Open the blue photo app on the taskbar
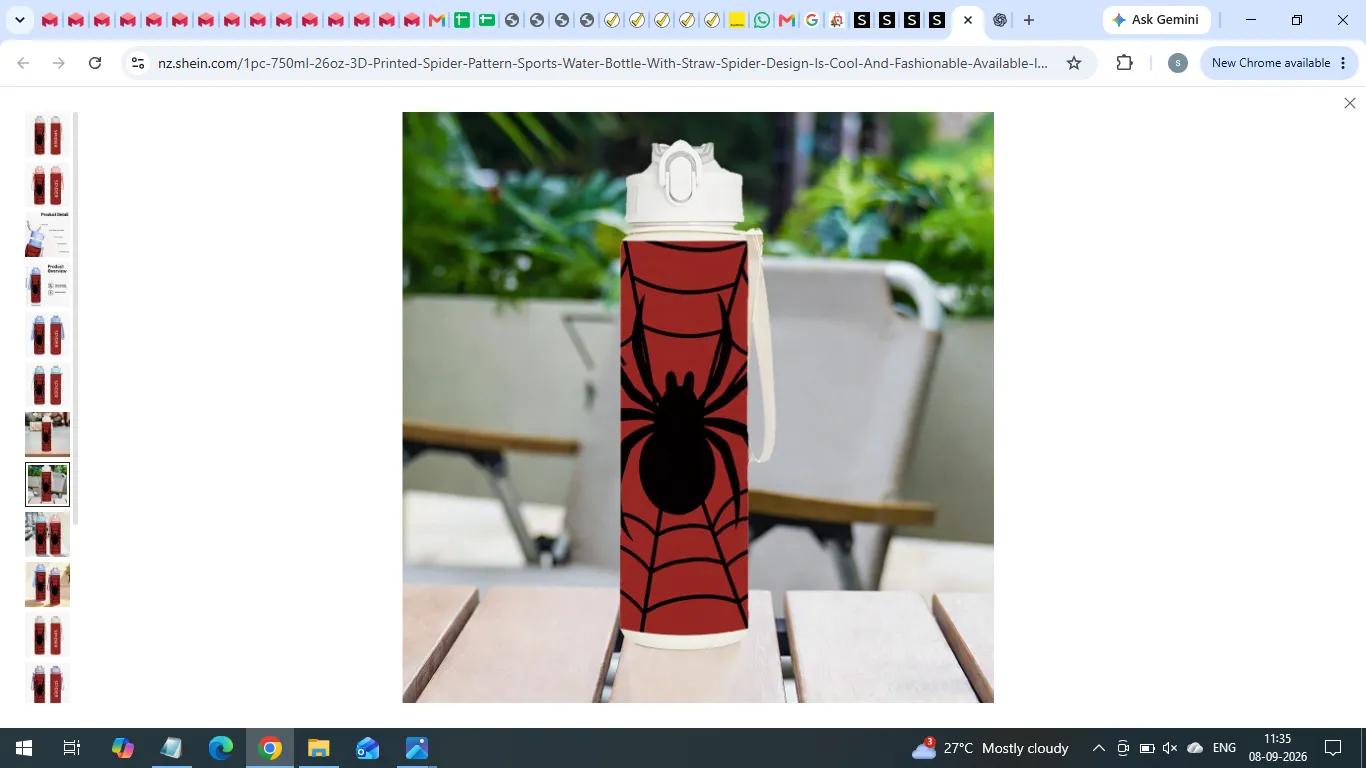This screenshot has width=1366, height=768. click(x=417, y=748)
